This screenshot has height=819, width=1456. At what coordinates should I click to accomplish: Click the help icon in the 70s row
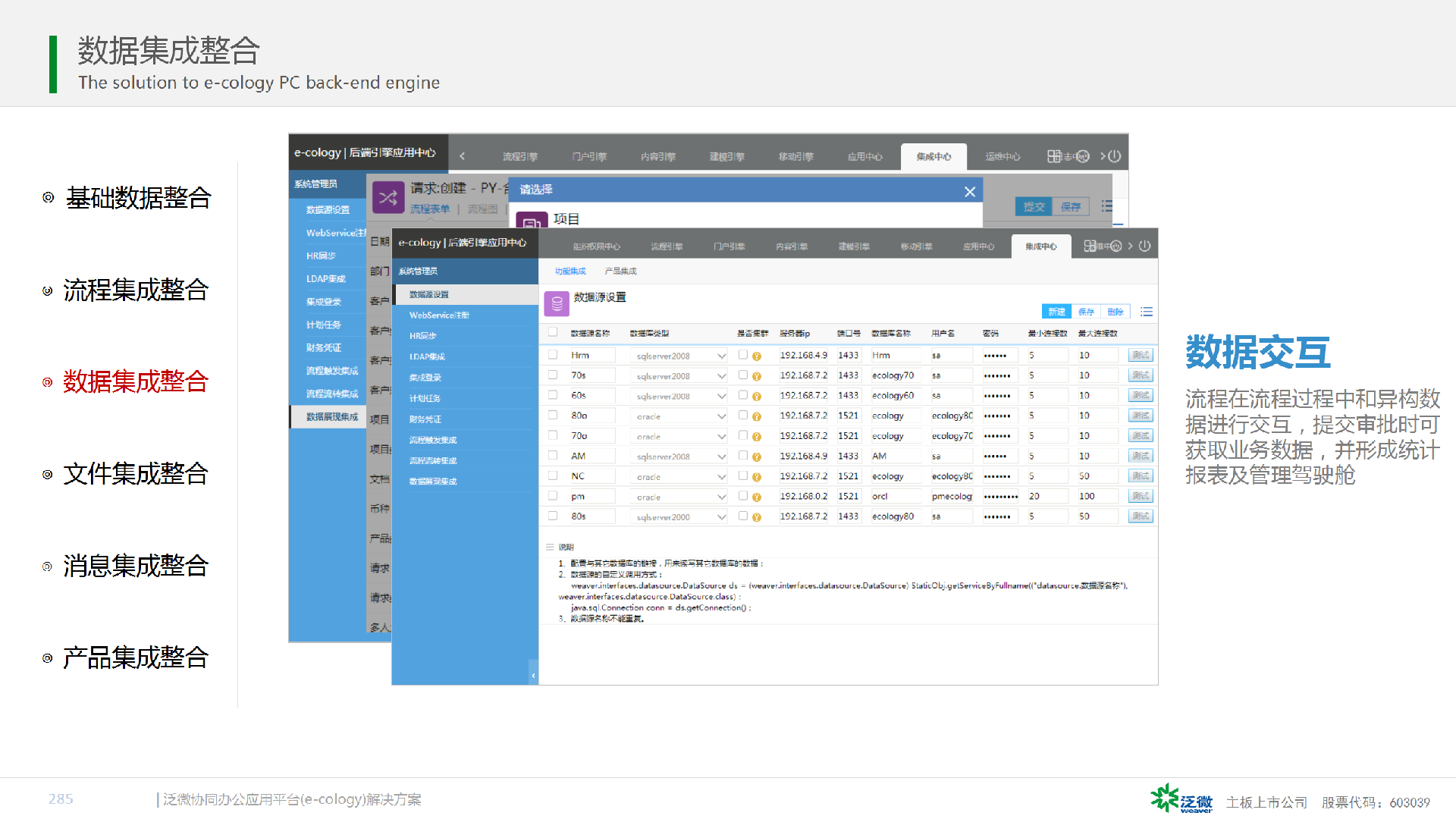(757, 376)
